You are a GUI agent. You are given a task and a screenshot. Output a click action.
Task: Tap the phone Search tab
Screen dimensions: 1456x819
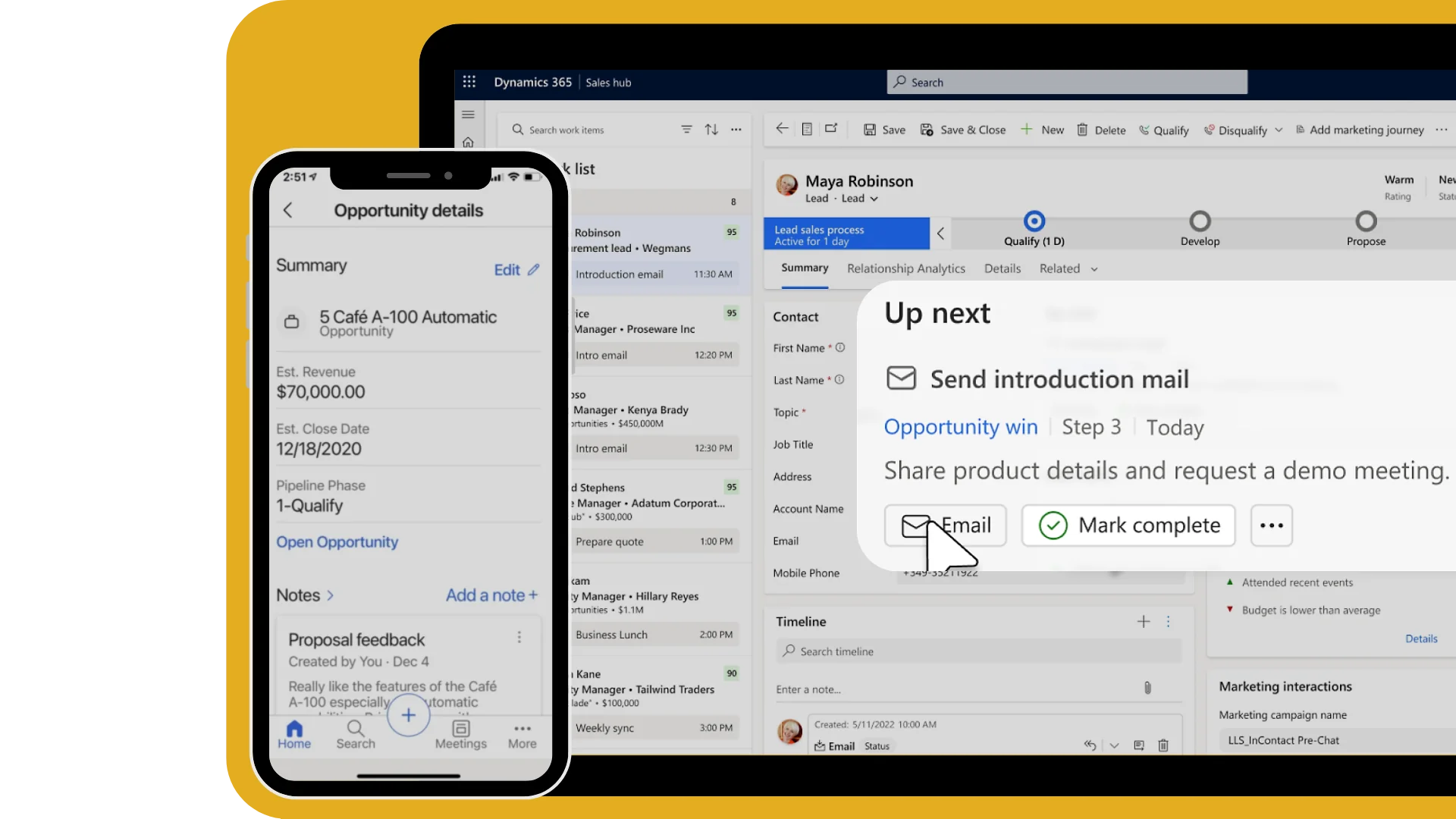[x=356, y=734]
